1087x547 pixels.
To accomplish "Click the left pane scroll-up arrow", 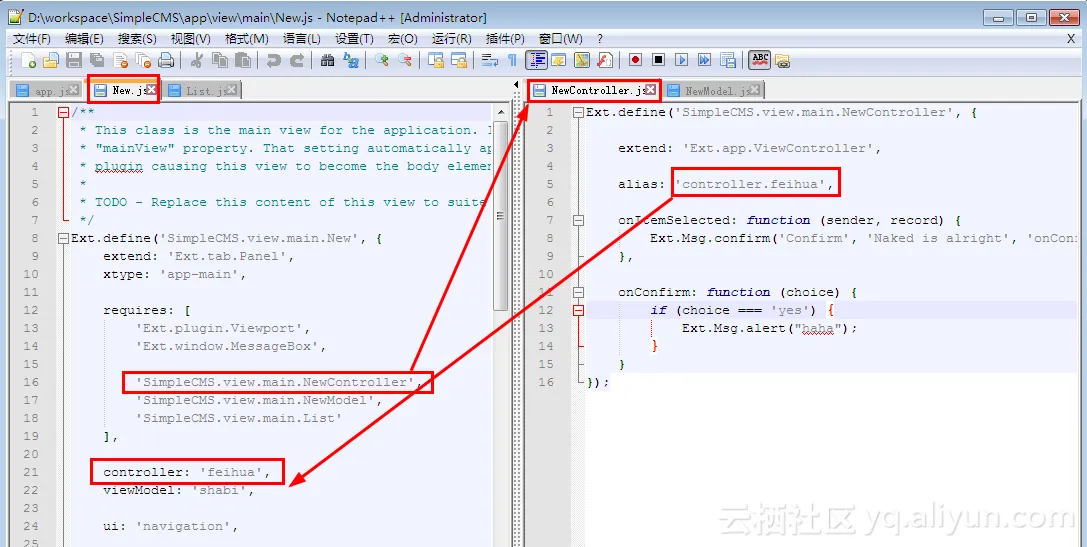I will click(x=501, y=111).
